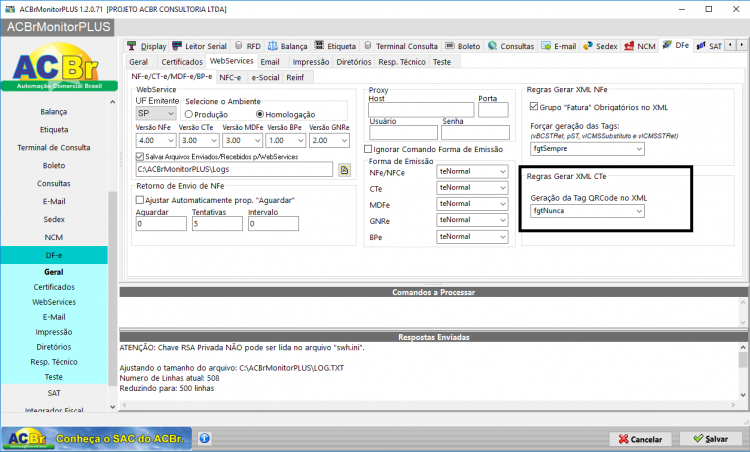Open the Balança tab scale icon

(x=273, y=46)
